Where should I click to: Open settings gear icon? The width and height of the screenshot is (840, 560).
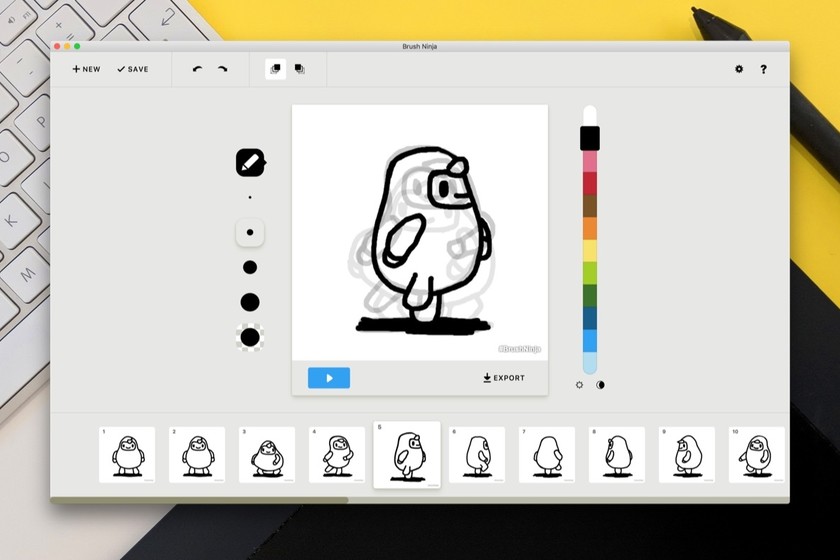click(x=739, y=69)
